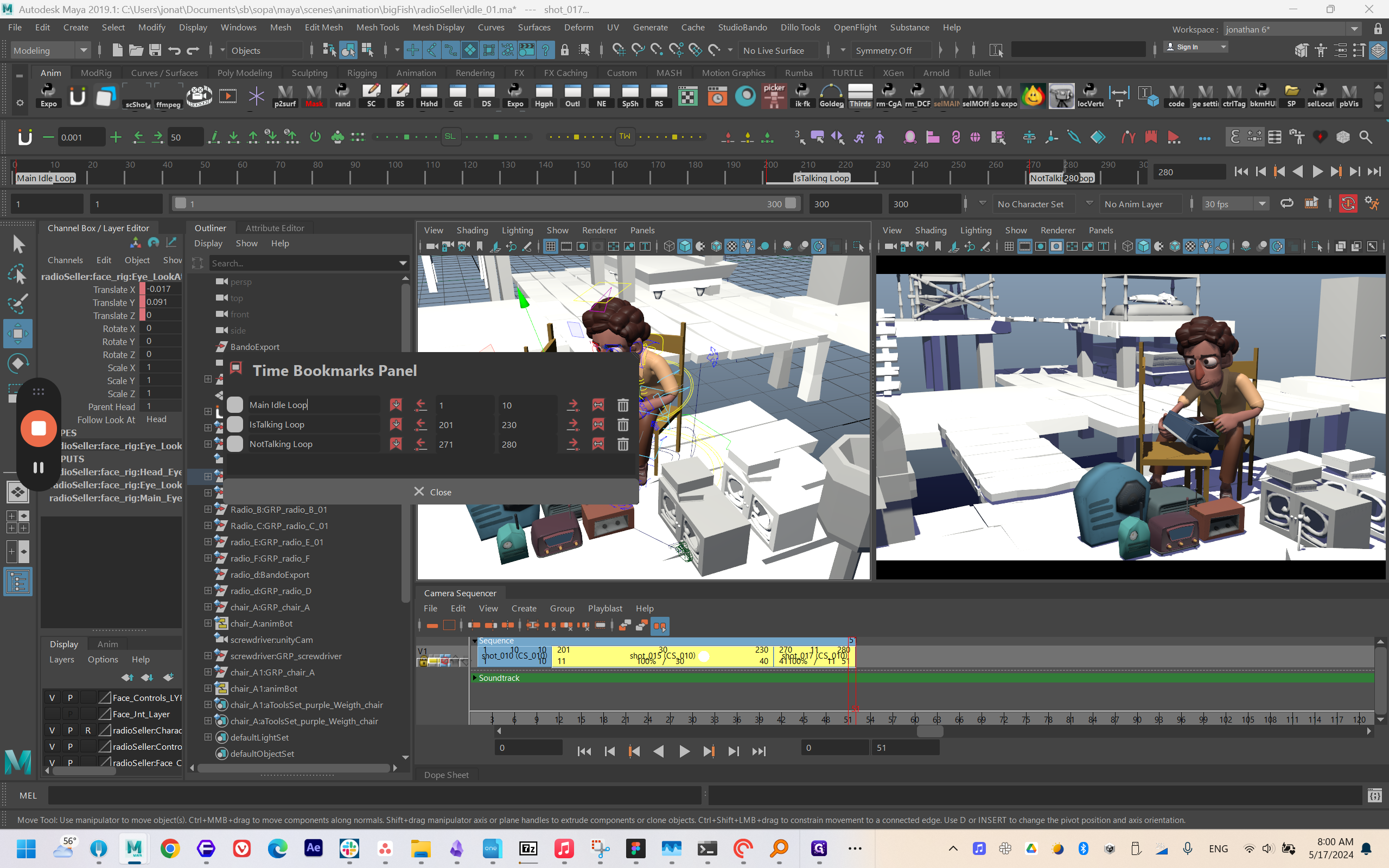Delete the IsTalking Loop bookmark
Viewport: 1389px width, 868px height.
pos(623,425)
